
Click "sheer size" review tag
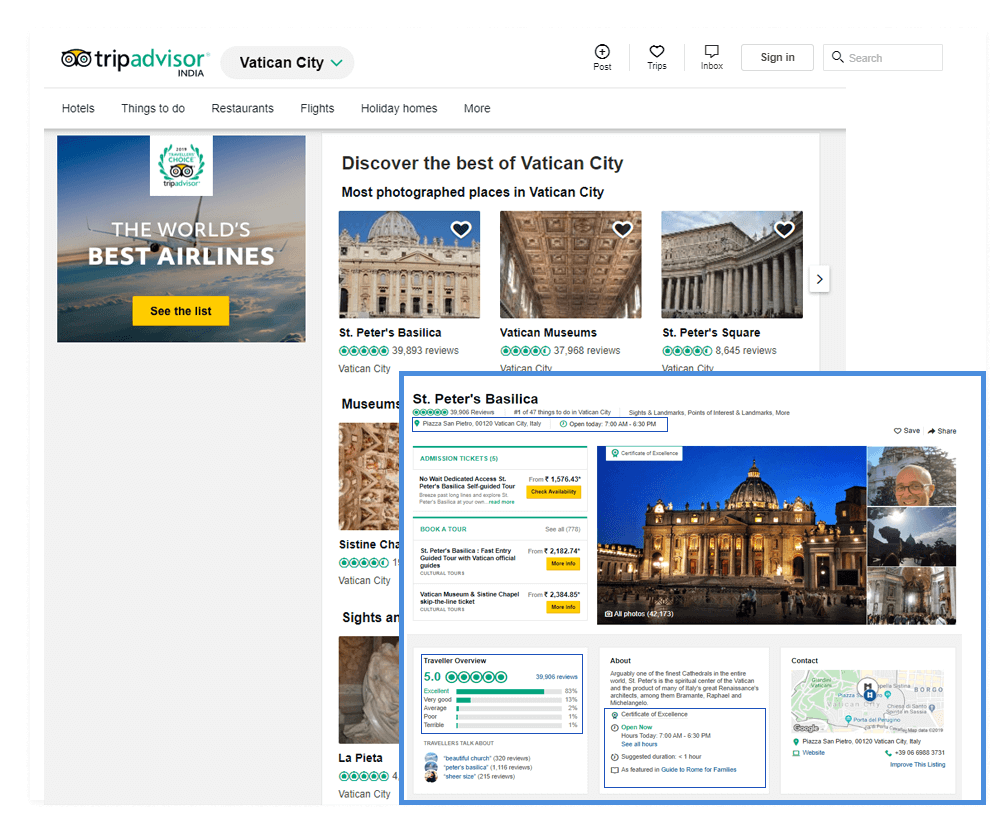459,776
